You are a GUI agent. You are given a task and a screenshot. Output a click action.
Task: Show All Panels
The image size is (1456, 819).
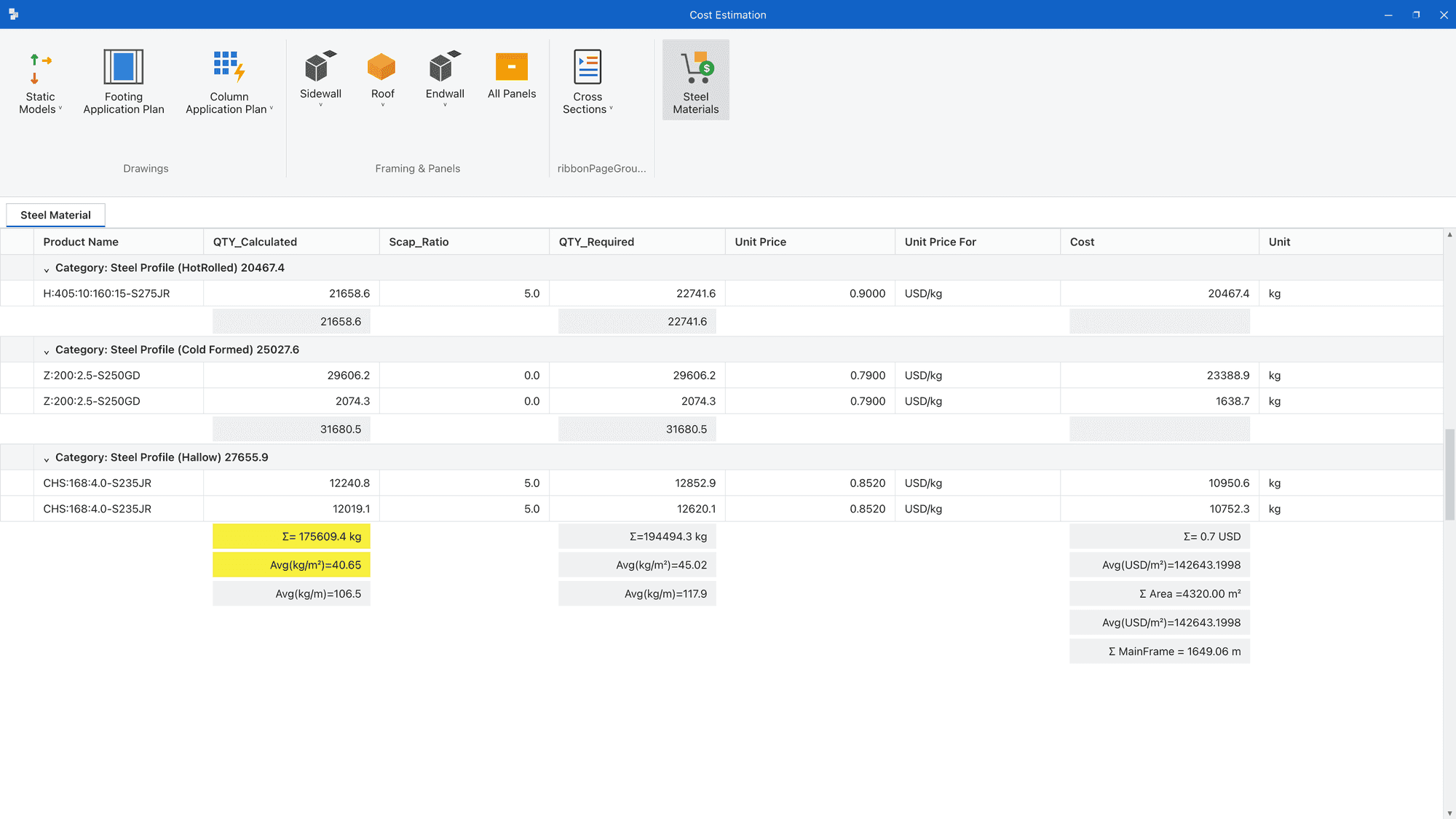(512, 76)
